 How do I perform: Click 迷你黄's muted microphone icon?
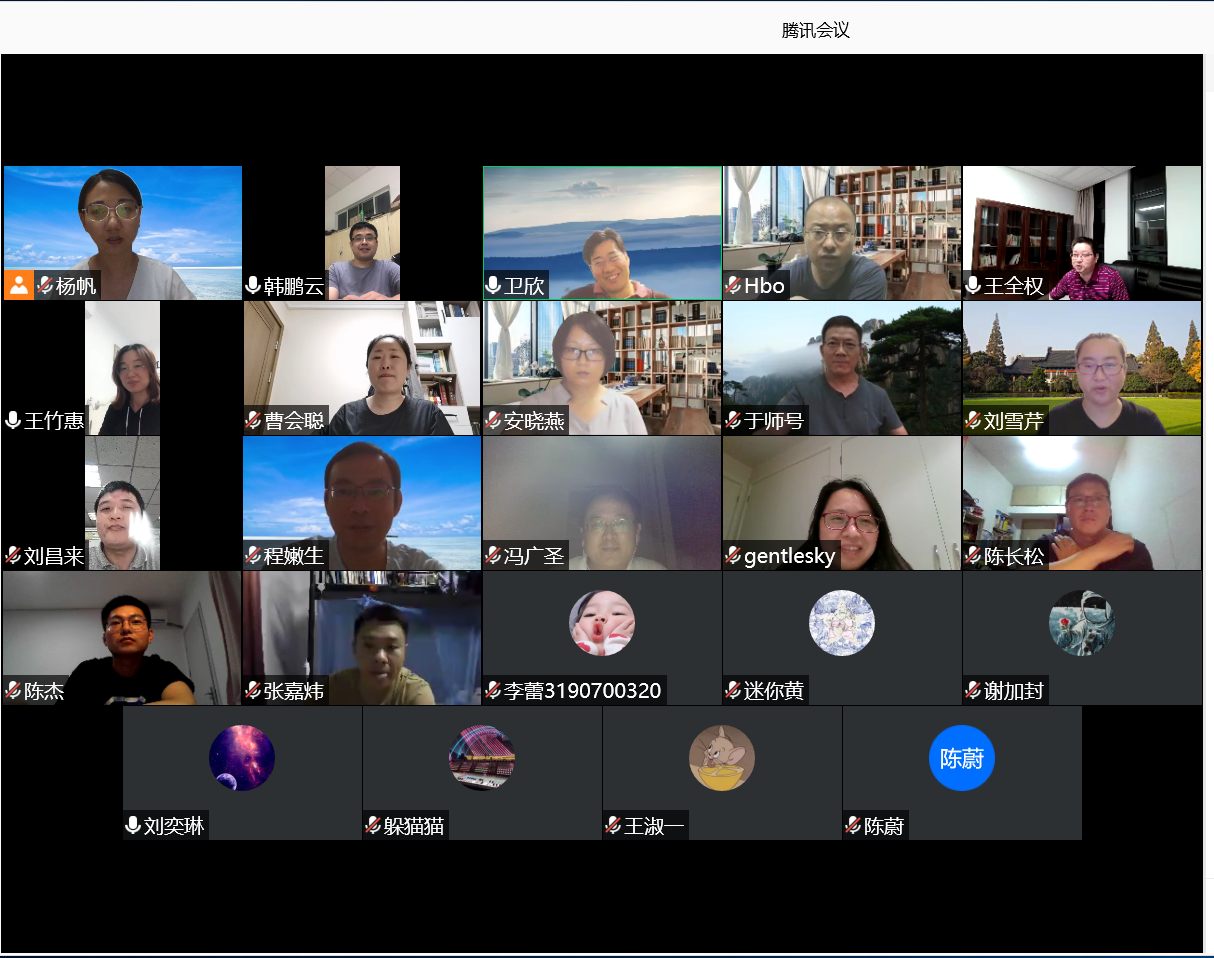point(733,691)
